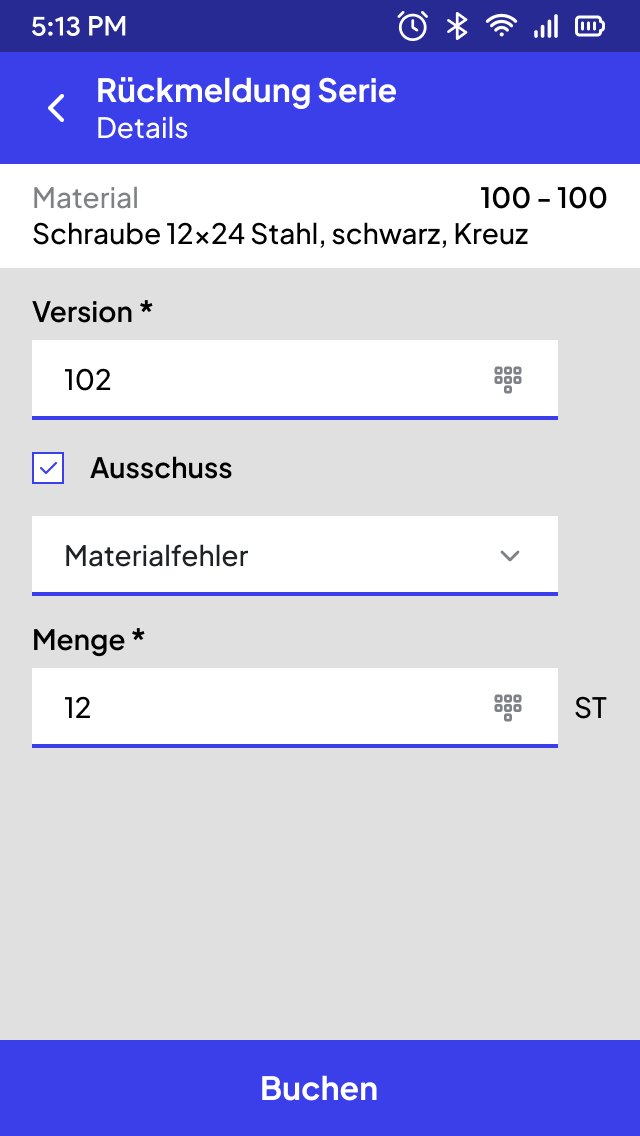The width and height of the screenshot is (640, 1136).
Task: Go back using the header arrow
Action: tap(57, 108)
